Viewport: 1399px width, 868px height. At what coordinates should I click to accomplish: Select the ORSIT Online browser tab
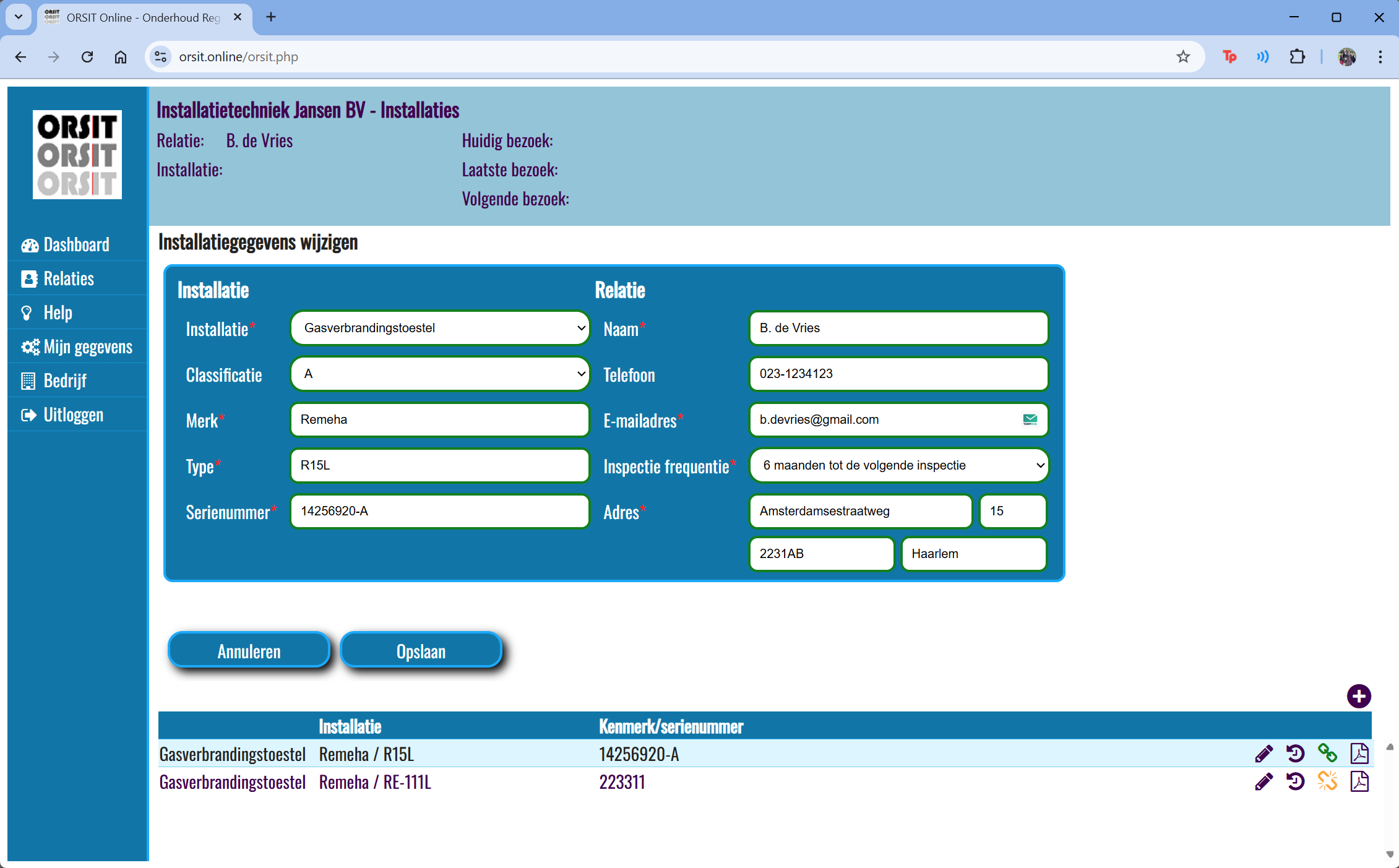coord(144,17)
